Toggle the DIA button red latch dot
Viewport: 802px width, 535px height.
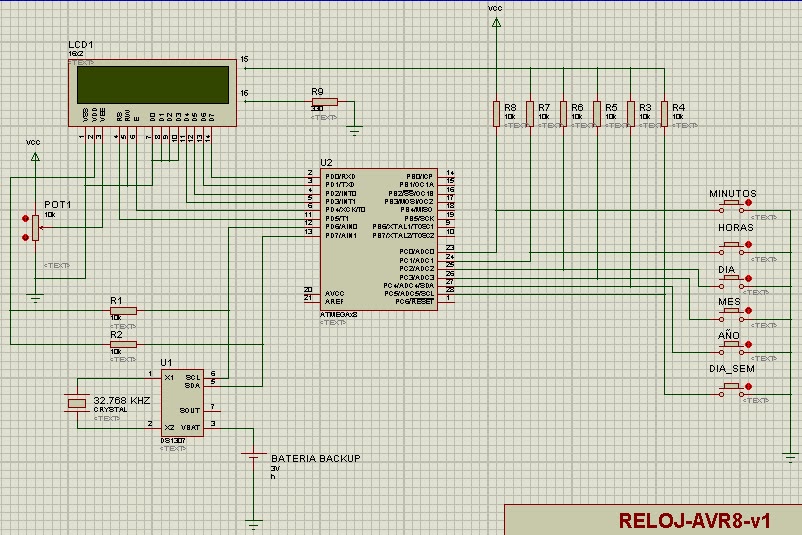749,278
